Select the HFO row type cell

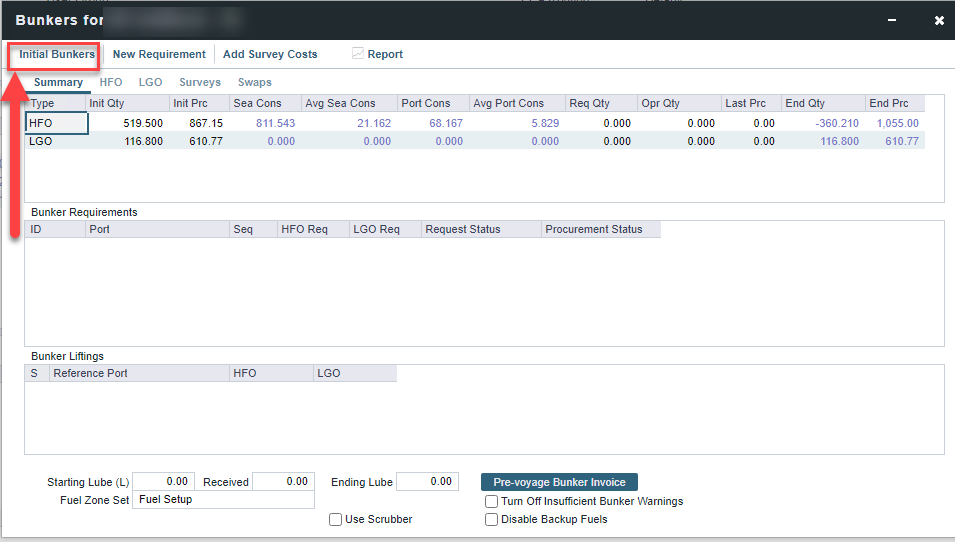coord(57,123)
